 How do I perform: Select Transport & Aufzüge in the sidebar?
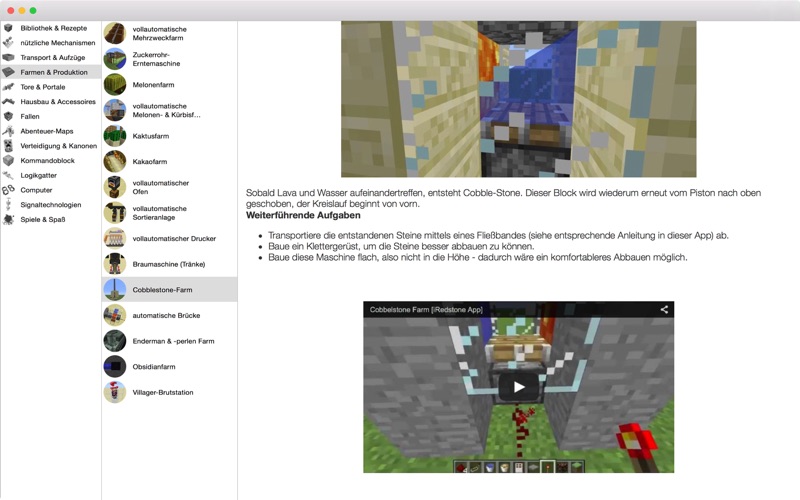(x=53, y=58)
